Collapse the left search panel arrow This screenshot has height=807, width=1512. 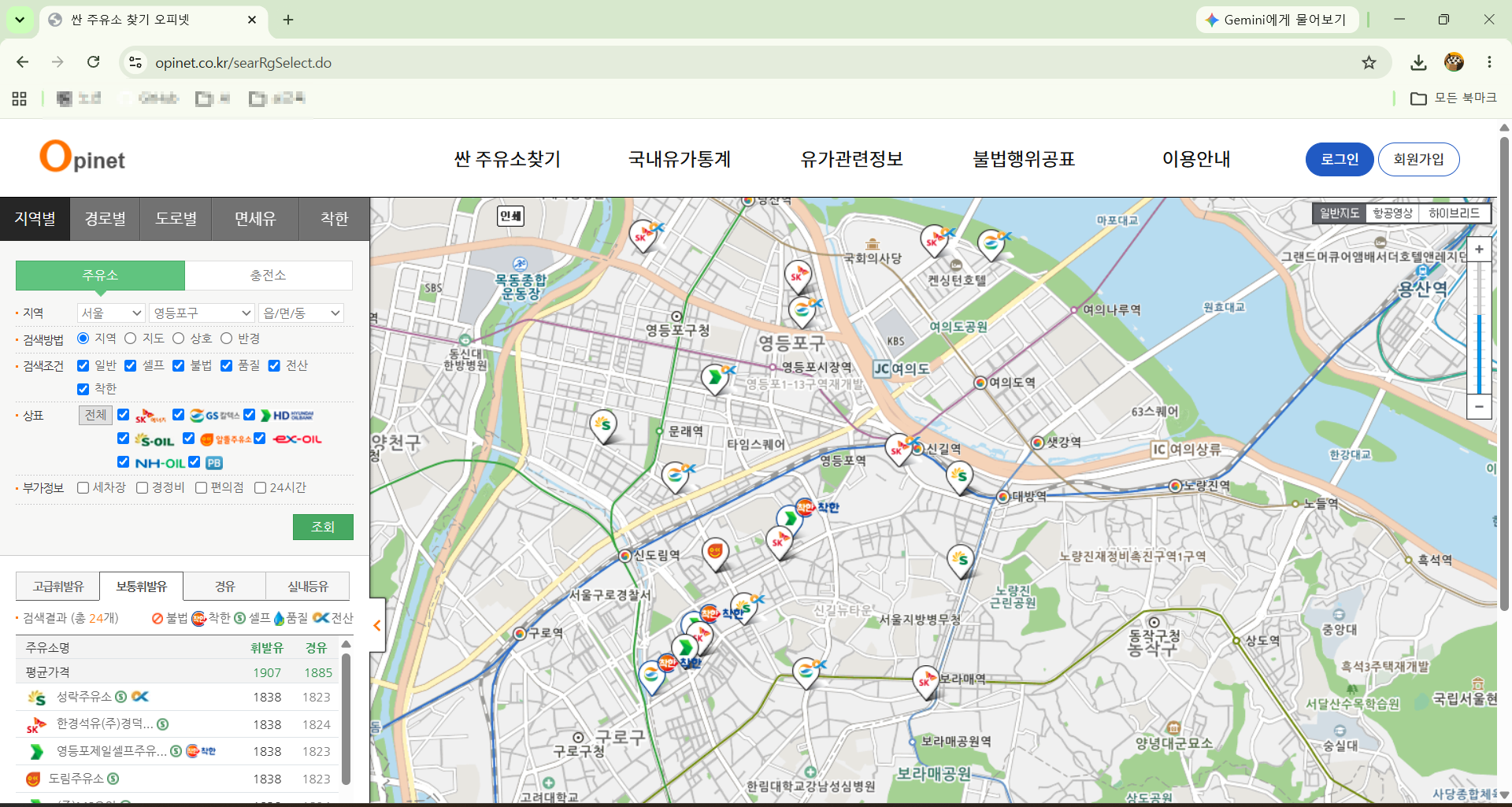[377, 625]
